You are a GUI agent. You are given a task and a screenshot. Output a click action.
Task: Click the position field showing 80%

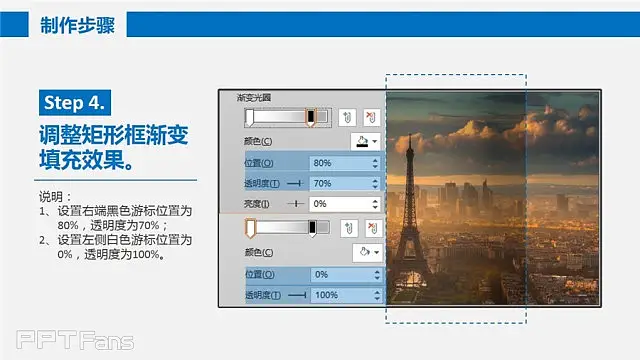coord(345,163)
